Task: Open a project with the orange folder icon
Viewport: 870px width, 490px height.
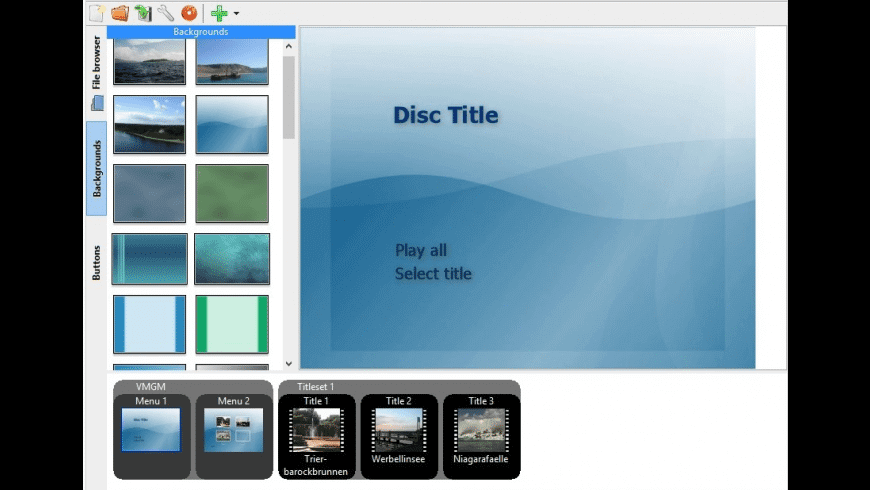Action: (120, 13)
